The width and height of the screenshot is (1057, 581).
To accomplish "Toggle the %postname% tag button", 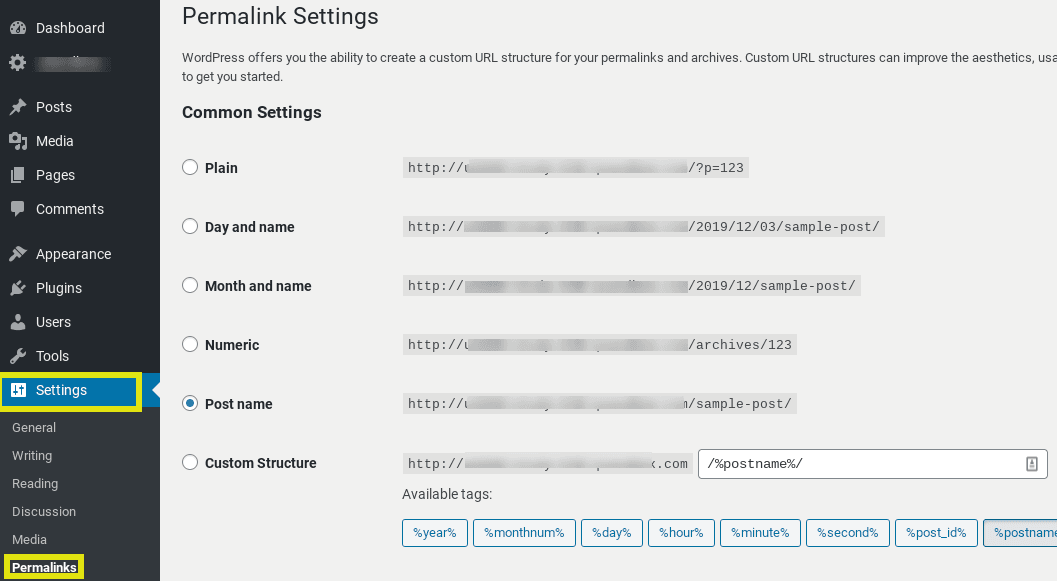I will point(1020,532).
